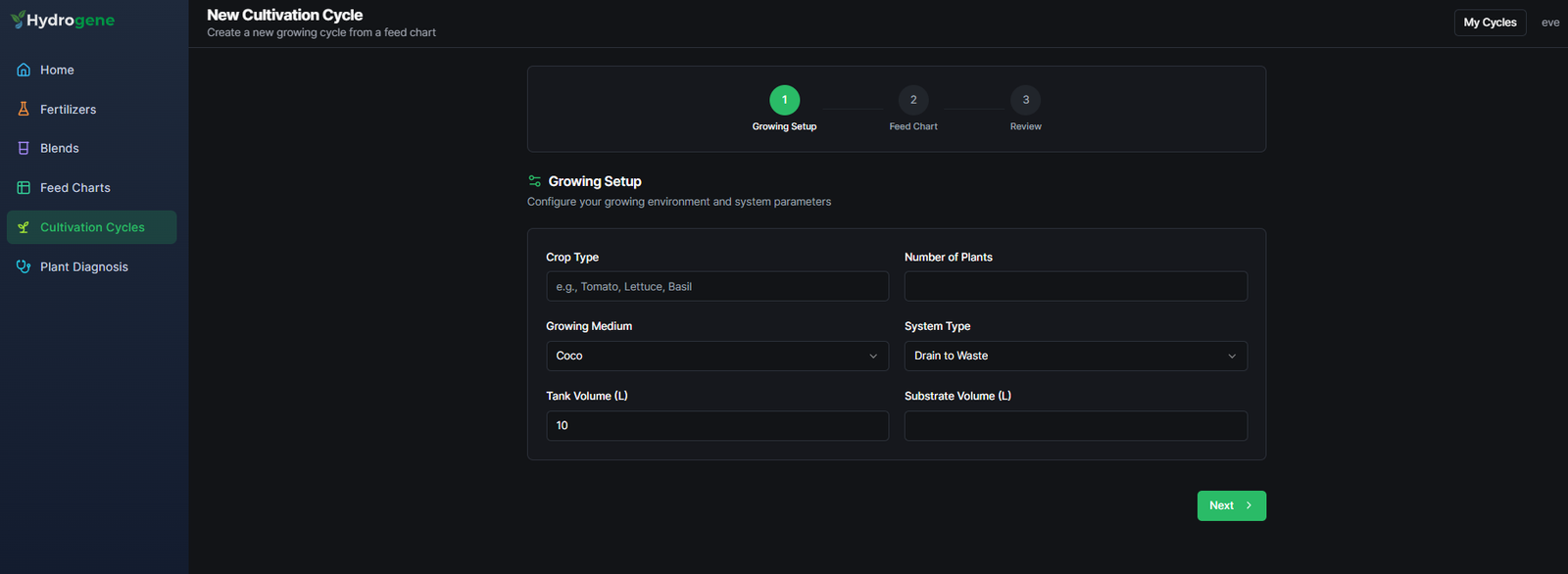Select Cultivation Cycles in sidebar
This screenshot has width=1568, height=574.
click(91, 227)
